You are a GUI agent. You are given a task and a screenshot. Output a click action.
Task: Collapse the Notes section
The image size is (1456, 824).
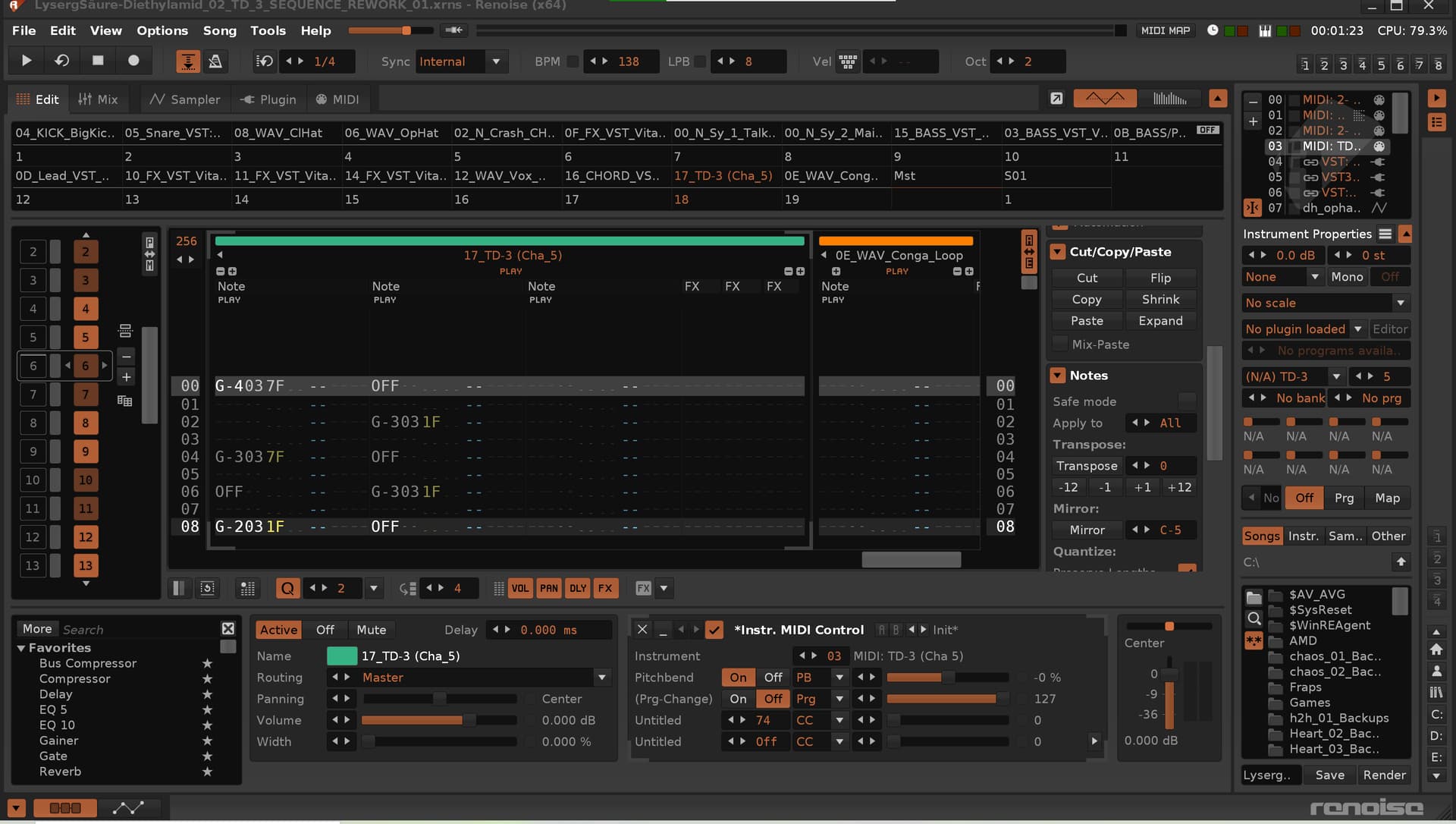click(1058, 376)
